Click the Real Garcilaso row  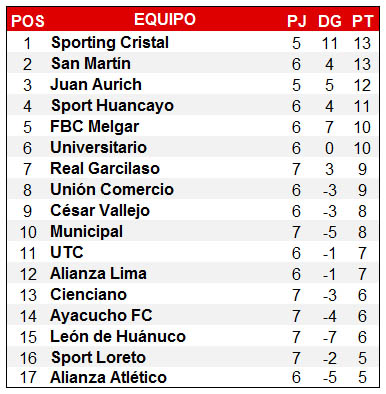click(x=193, y=168)
